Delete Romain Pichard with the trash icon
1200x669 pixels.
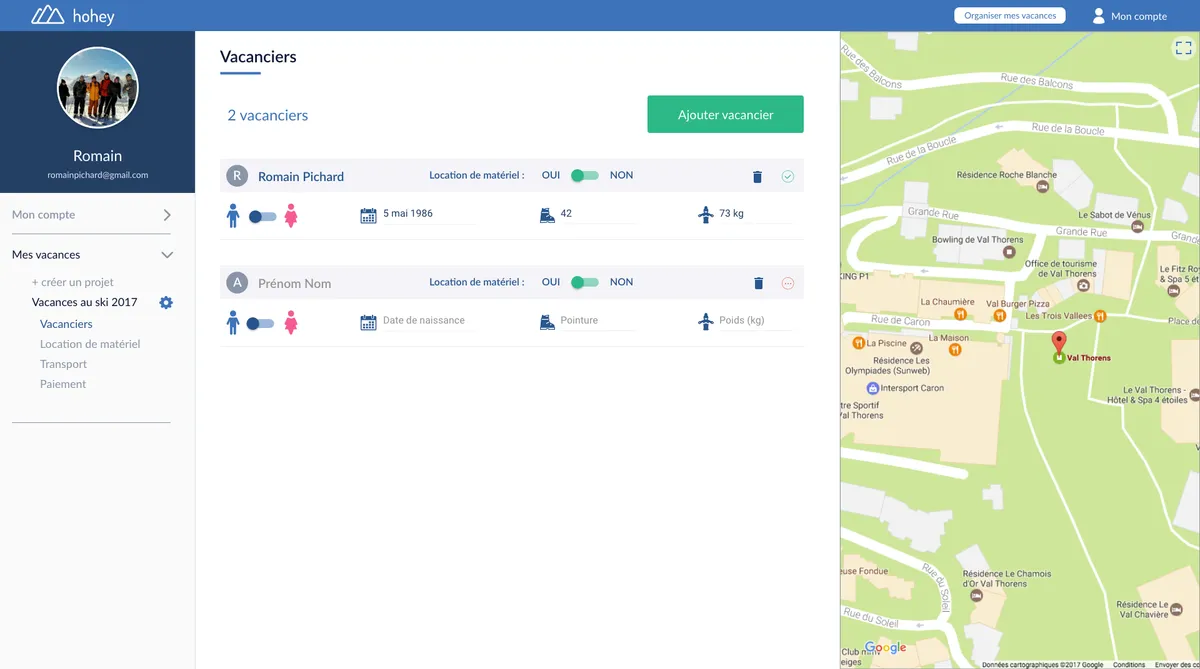tap(757, 176)
